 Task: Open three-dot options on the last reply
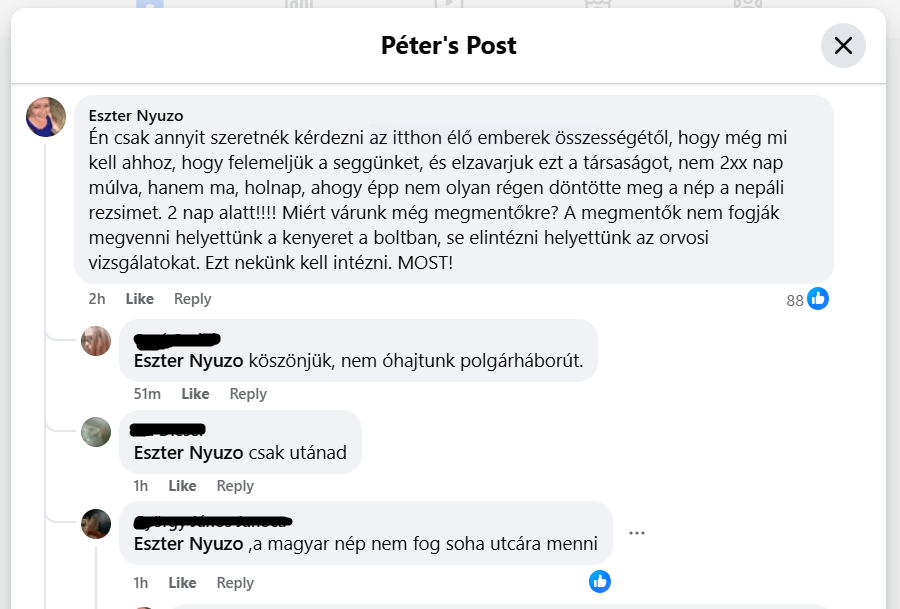point(637,533)
